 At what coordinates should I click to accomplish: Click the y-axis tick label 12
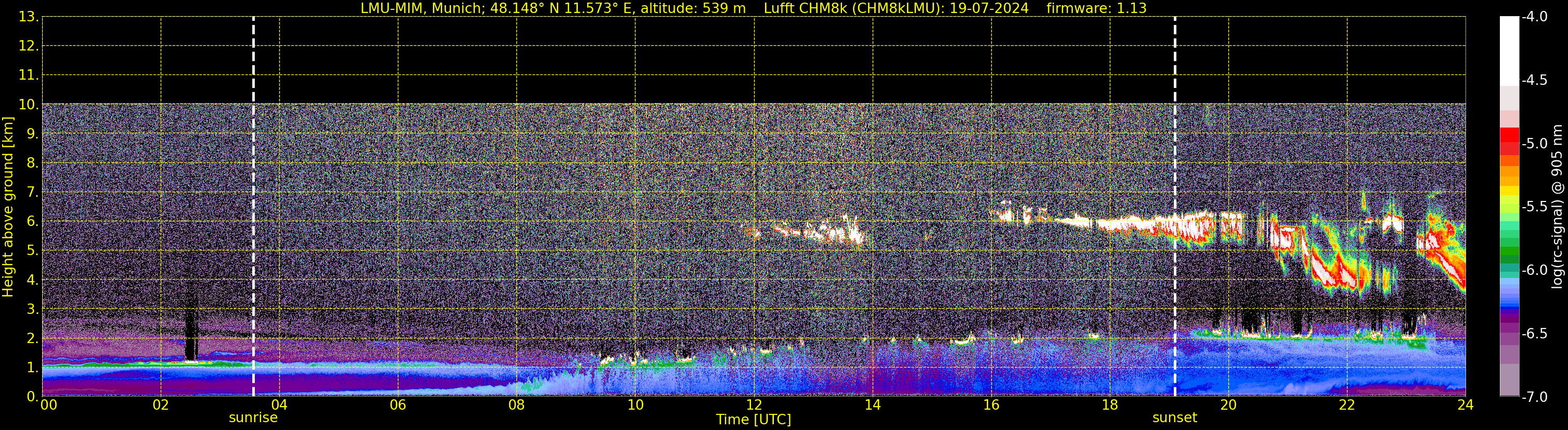(28, 46)
